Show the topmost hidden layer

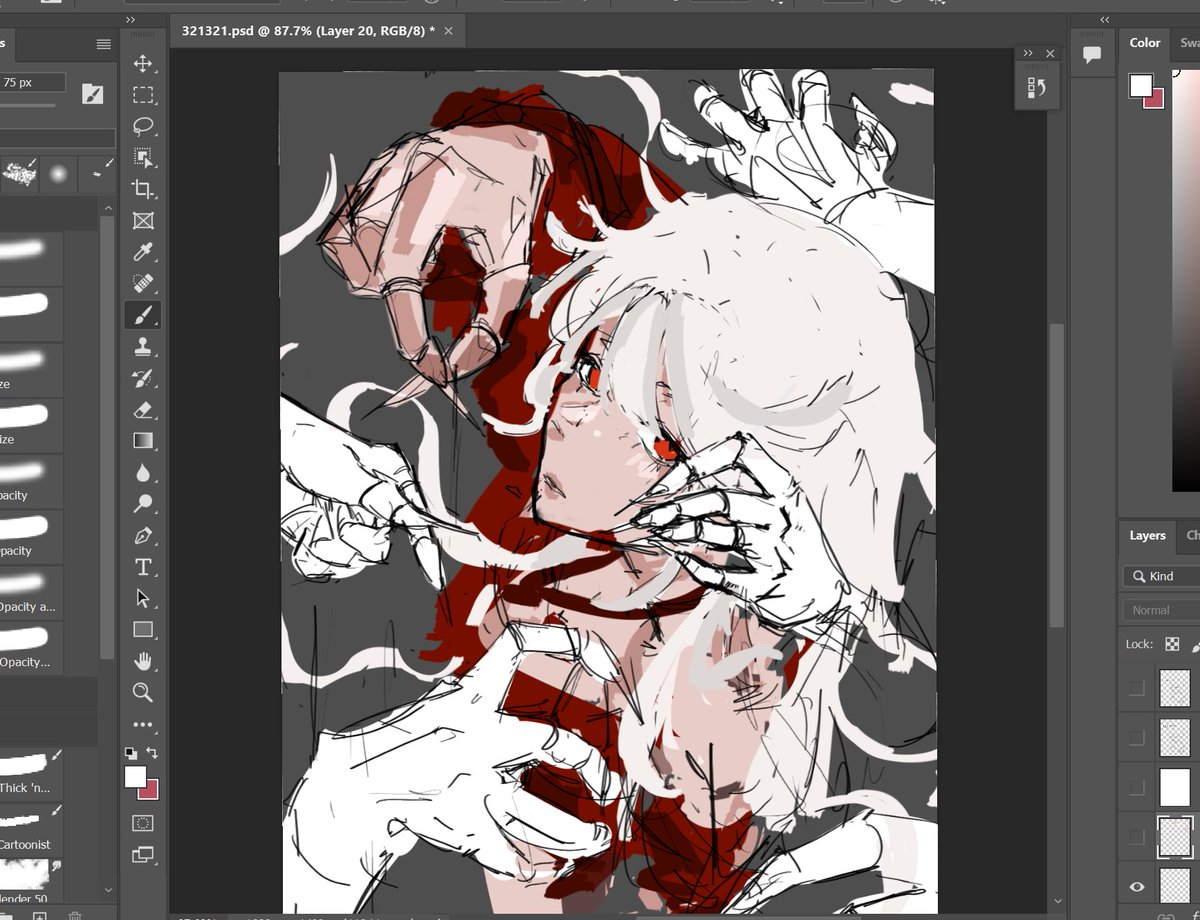(1136, 688)
